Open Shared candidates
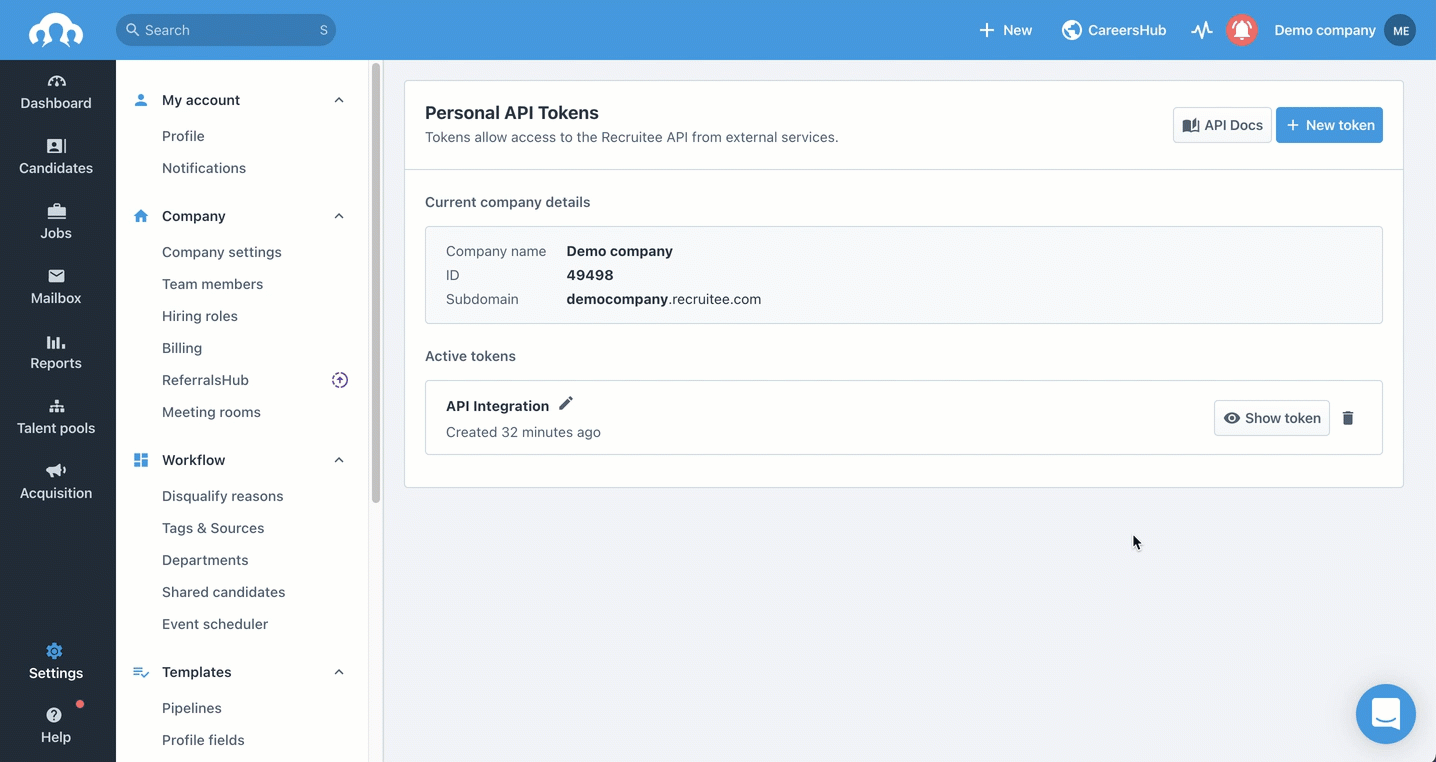Viewport: 1436px width, 762px height. click(x=223, y=592)
